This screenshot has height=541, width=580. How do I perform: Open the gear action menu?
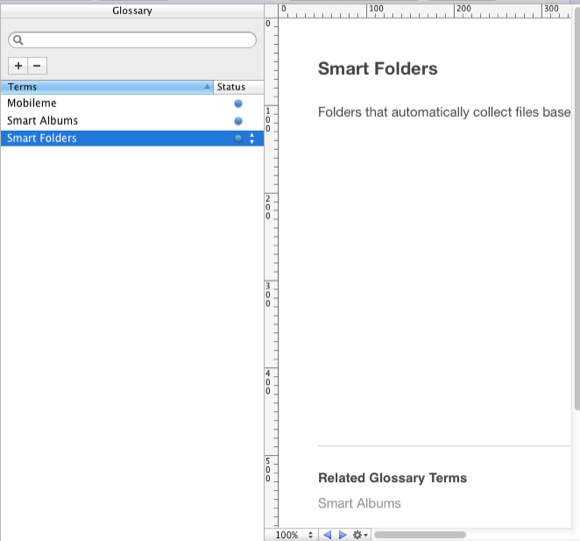[x=360, y=535]
